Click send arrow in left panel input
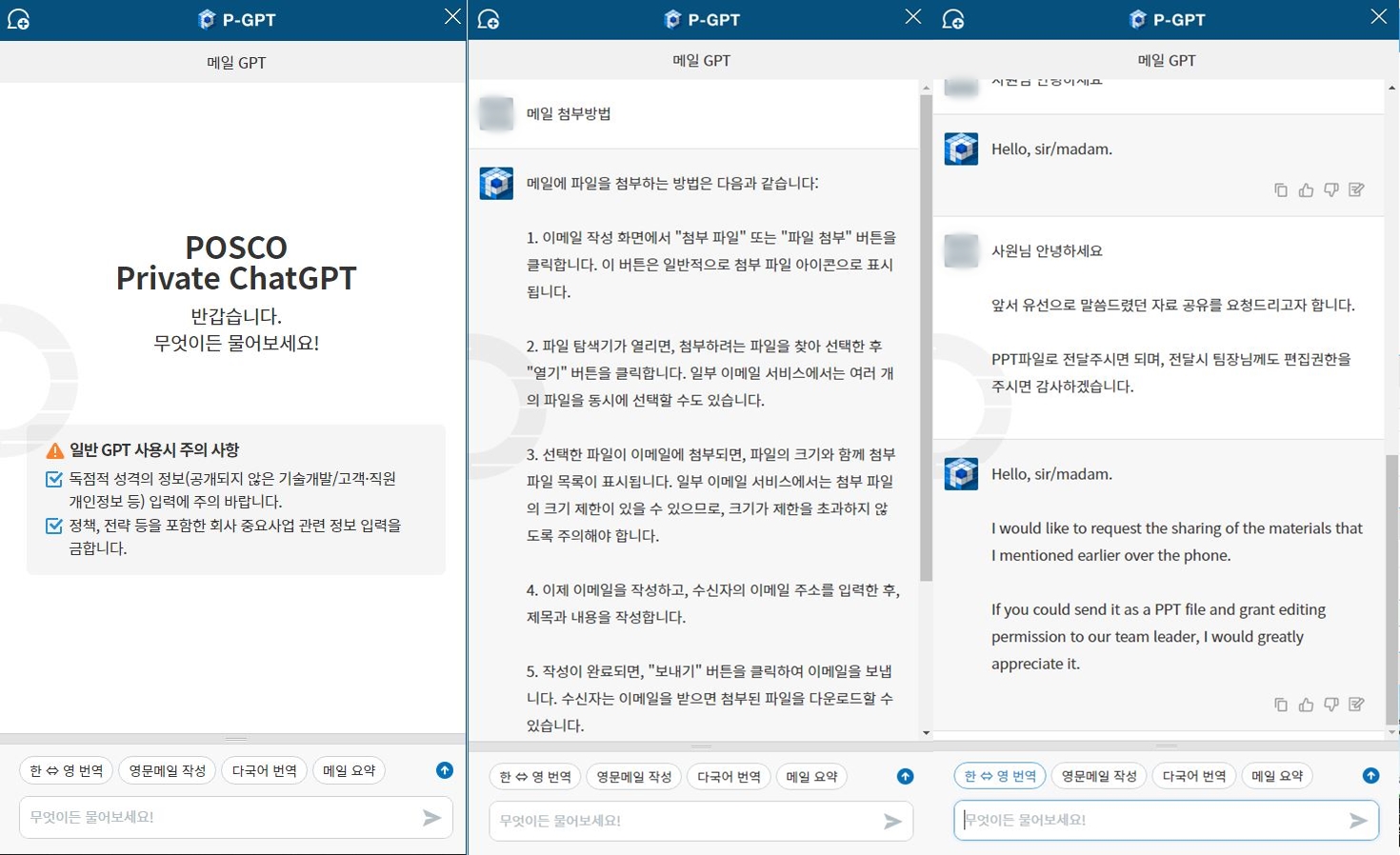 point(432,817)
